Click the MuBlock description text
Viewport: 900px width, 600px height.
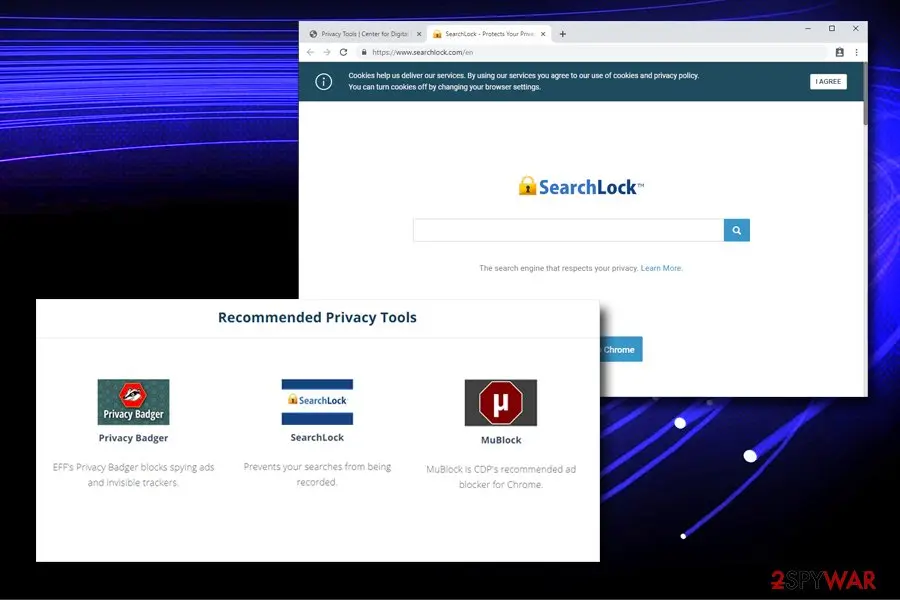[501, 477]
